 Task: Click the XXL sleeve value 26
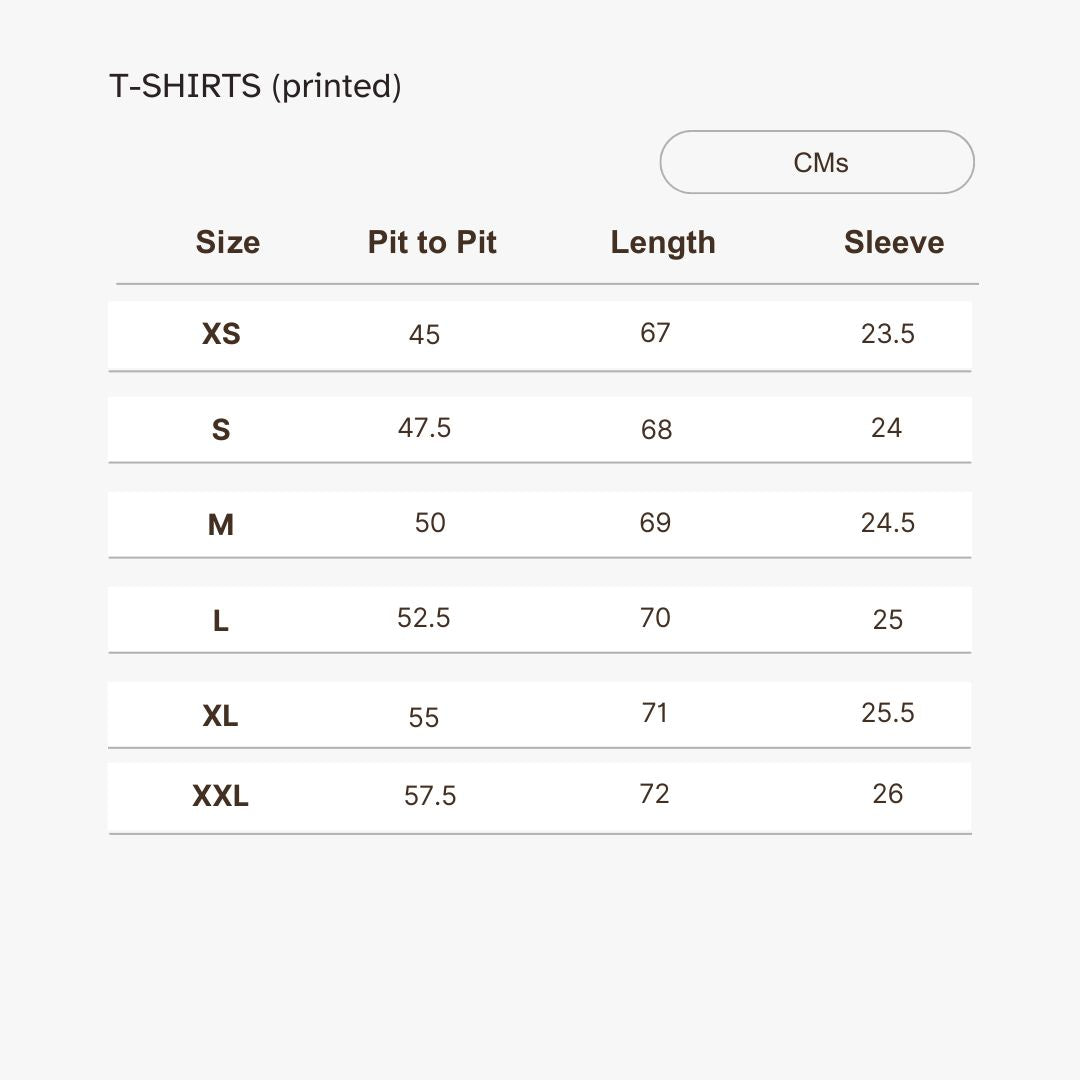pyautogui.click(x=888, y=794)
